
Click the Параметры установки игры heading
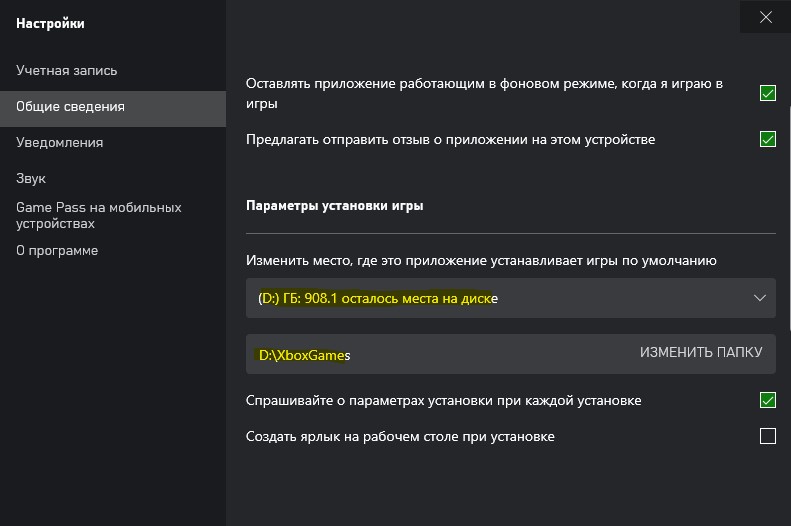pyautogui.click(x=334, y=206)
